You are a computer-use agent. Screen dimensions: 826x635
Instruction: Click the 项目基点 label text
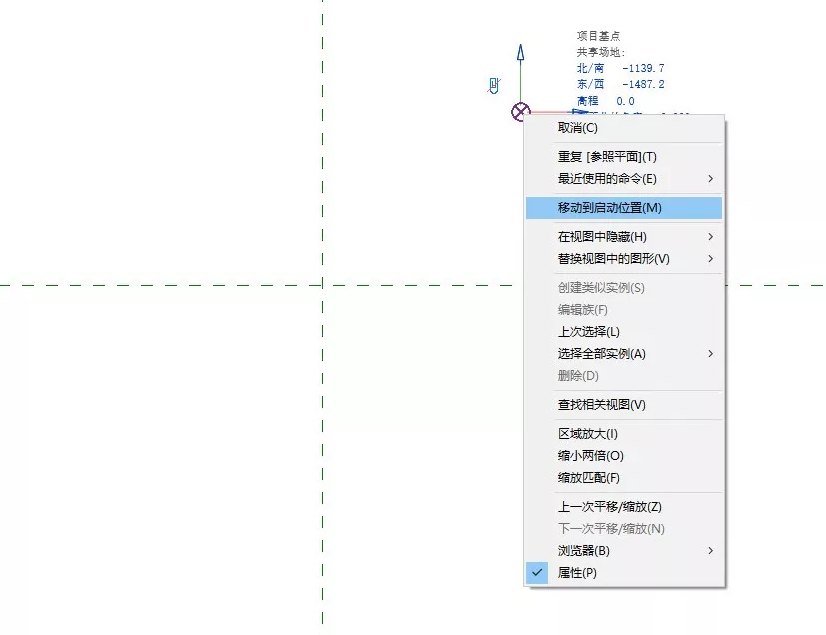pos(598,36)
